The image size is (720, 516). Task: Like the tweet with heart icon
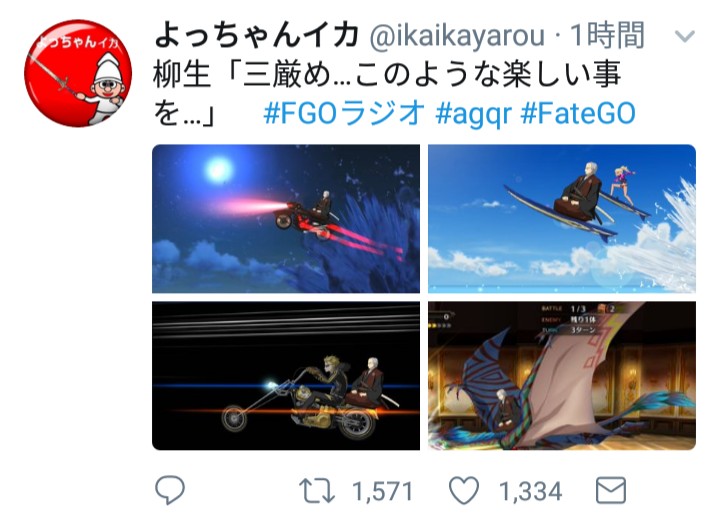coord(464,490)
